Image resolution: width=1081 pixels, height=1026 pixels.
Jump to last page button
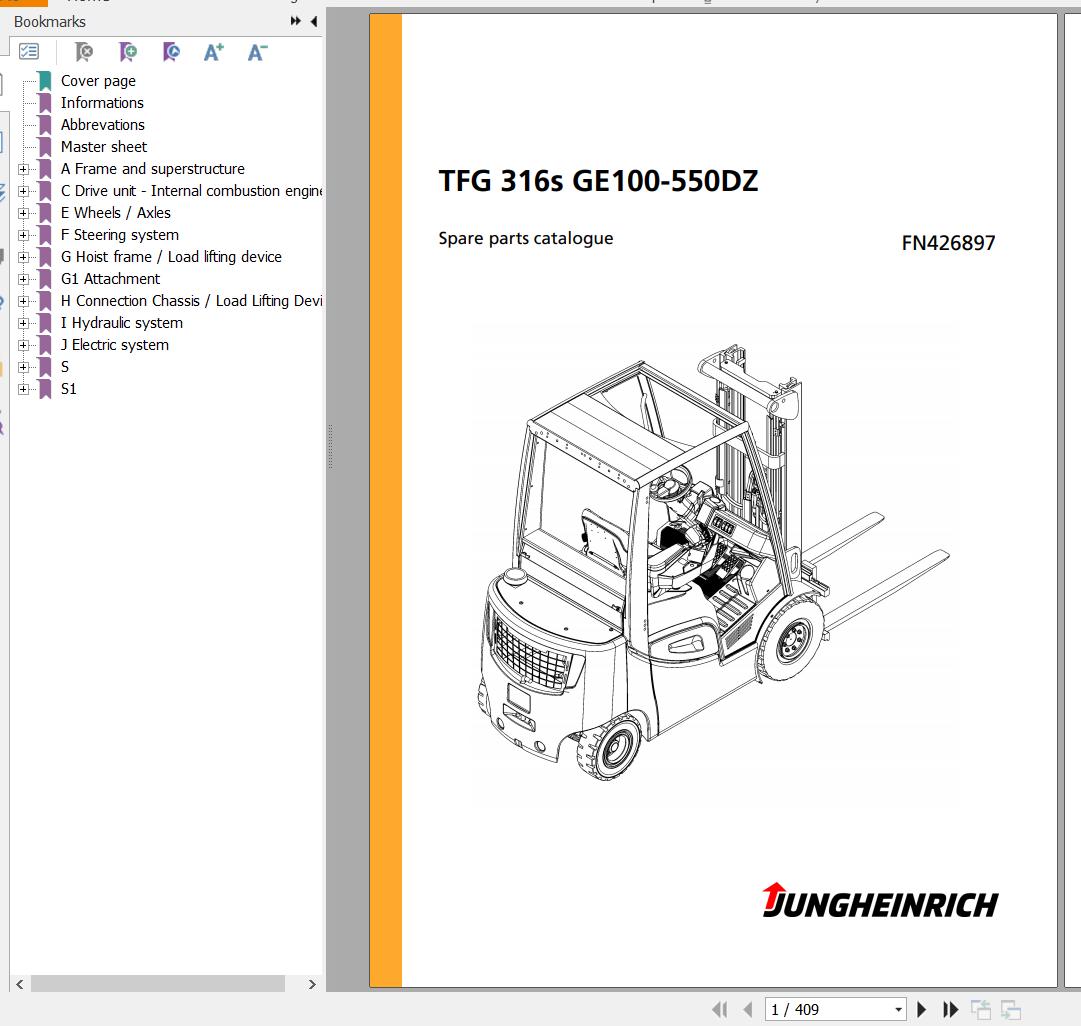click(x=951, y=1009)
